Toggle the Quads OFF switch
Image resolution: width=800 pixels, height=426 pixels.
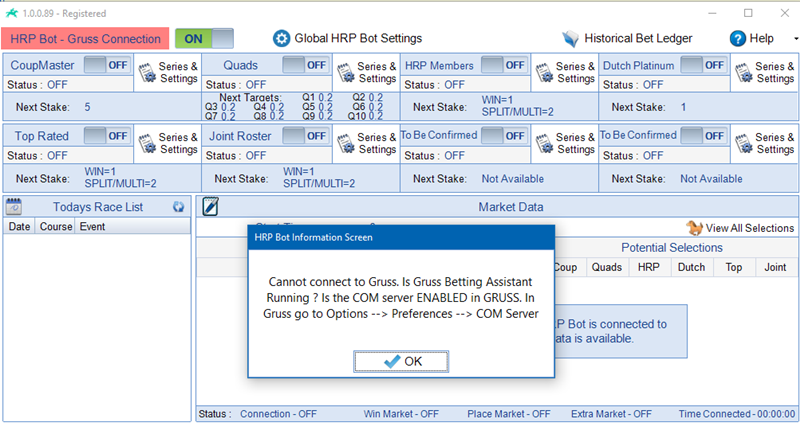tap(305, 65)
